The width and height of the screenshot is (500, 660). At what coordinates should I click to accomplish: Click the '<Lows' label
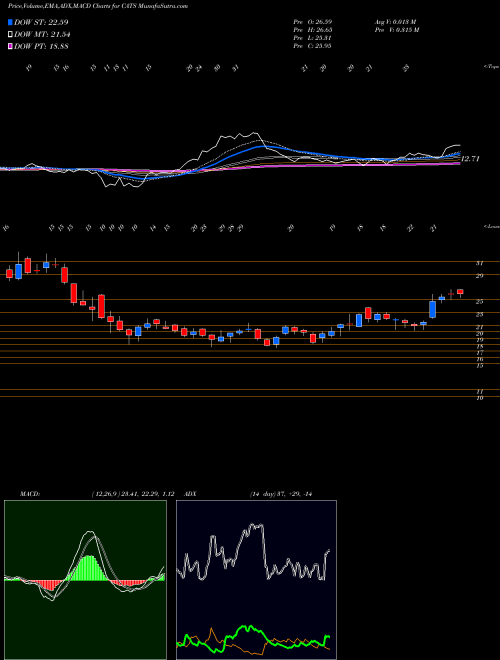tap(491, 226)
